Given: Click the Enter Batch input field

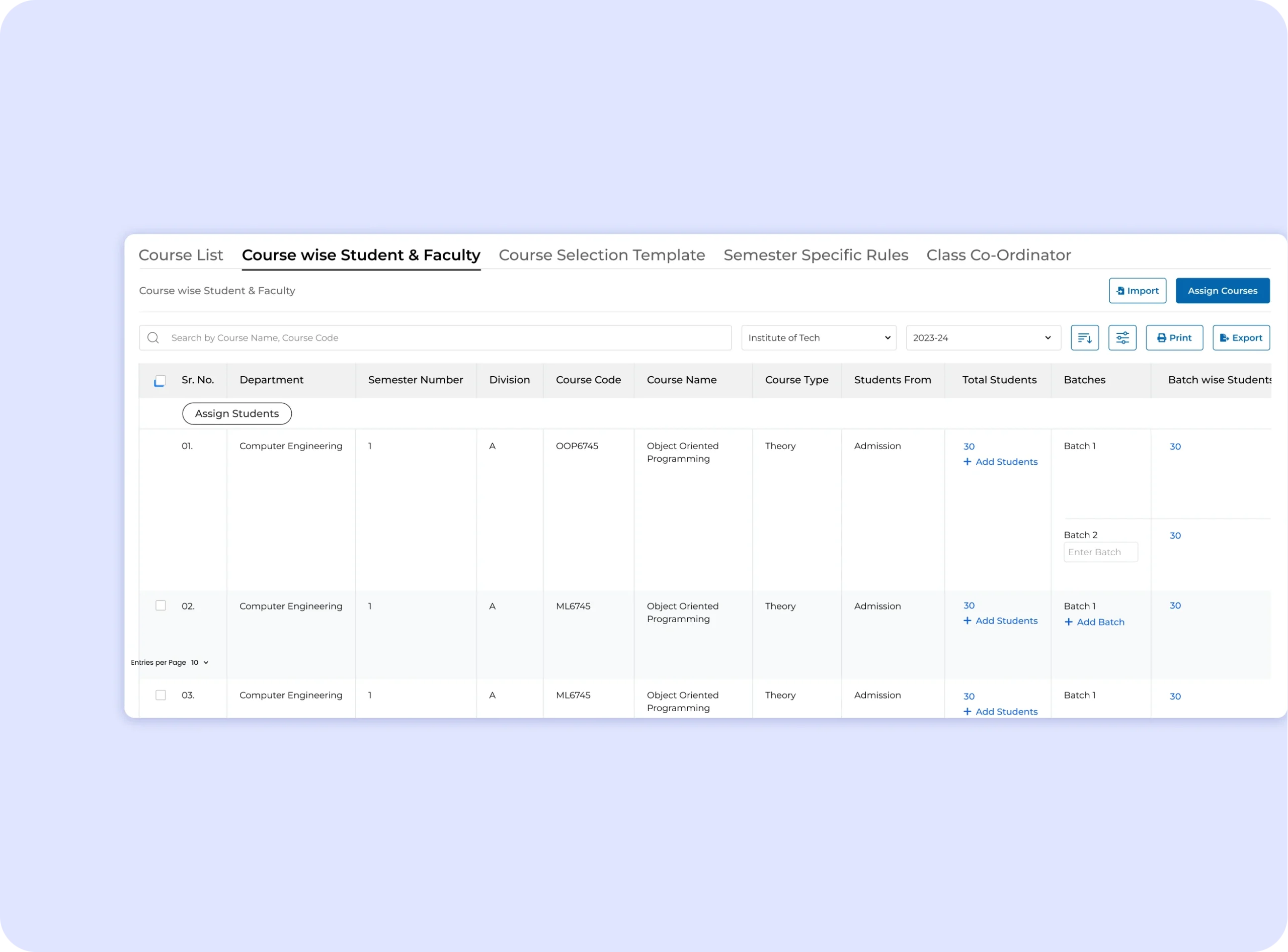Looking at the screenshot, I should point(1100,552).
